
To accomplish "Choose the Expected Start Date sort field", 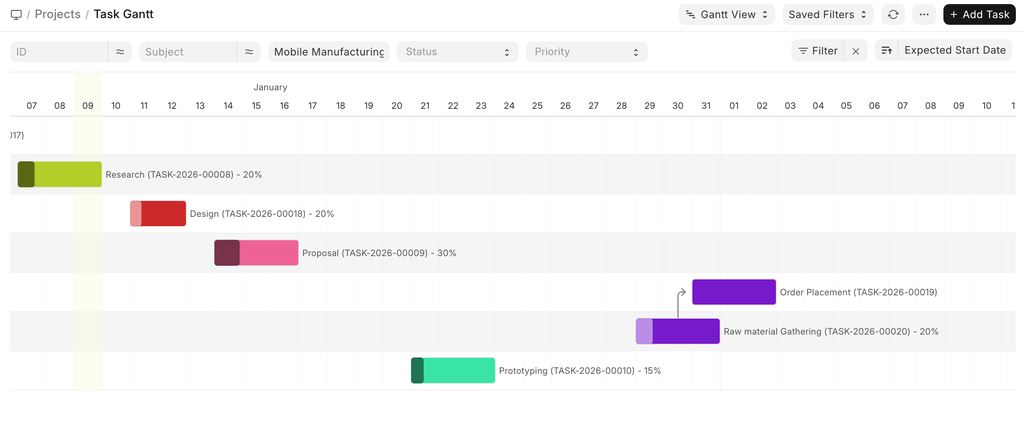I will click(954, 51).
